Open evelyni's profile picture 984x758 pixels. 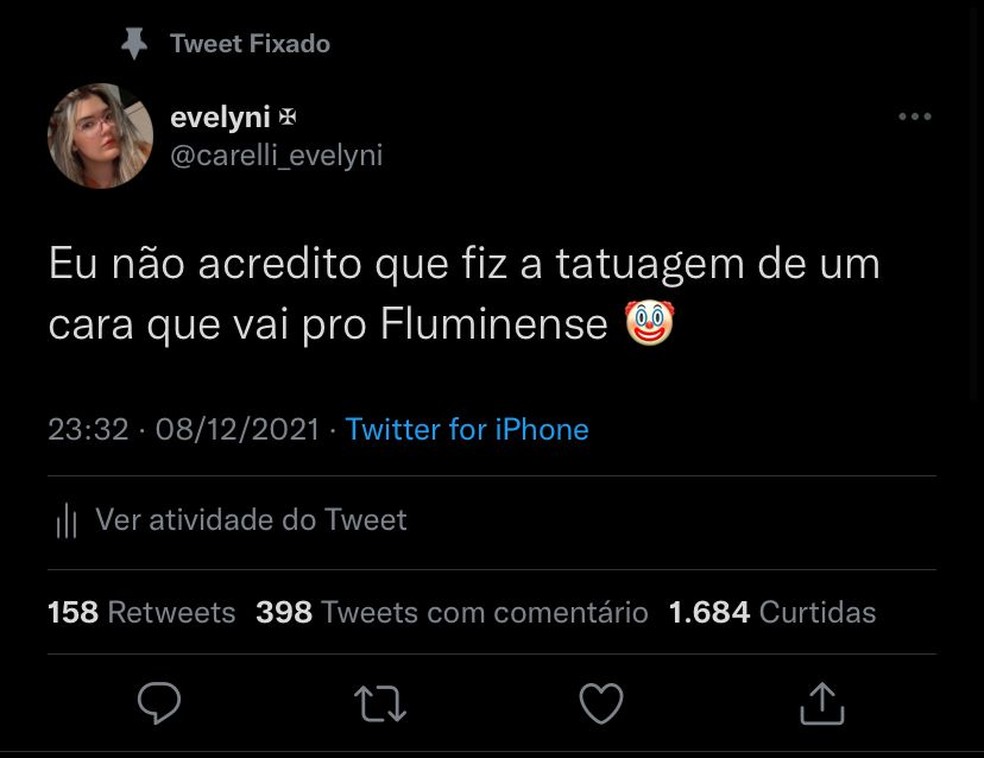tap(100, 135)
